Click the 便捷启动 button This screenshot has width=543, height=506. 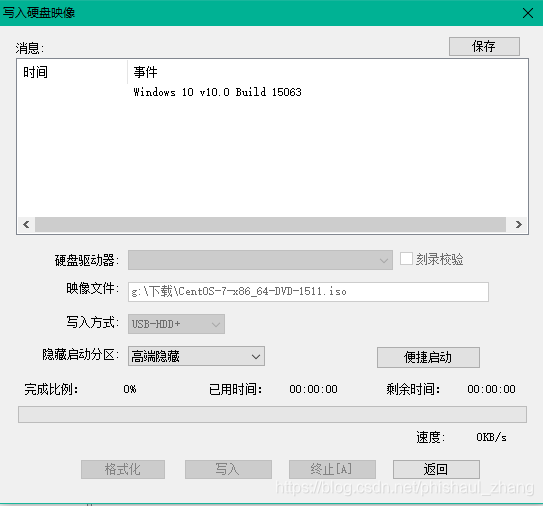tap(428, 357)
